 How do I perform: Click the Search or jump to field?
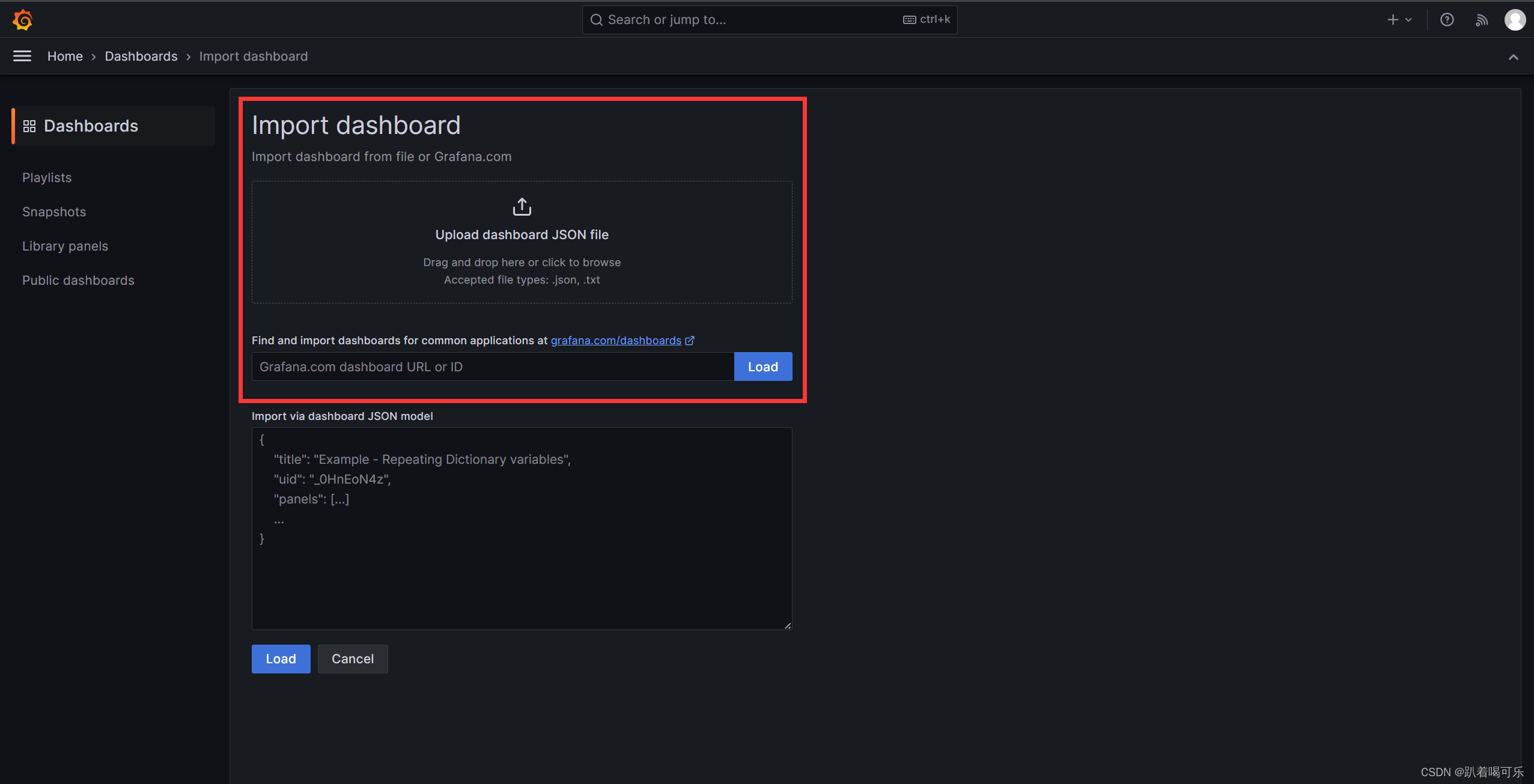[770, 20]
